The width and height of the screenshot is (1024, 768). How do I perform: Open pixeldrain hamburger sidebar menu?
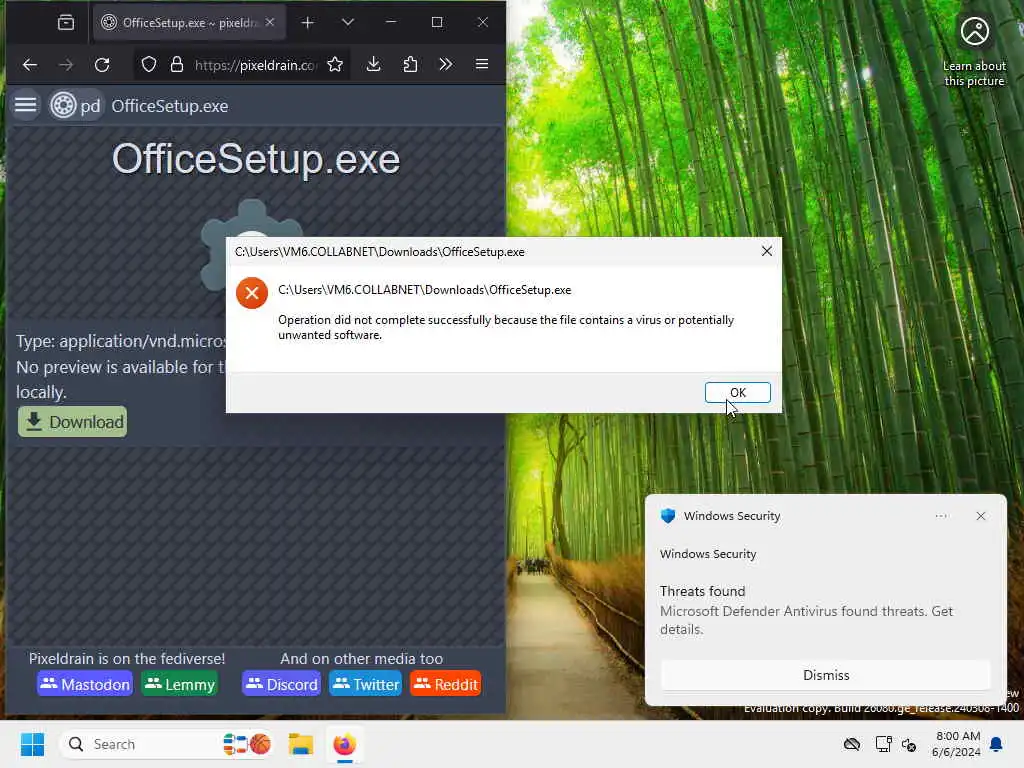click(x=25, y=105)
